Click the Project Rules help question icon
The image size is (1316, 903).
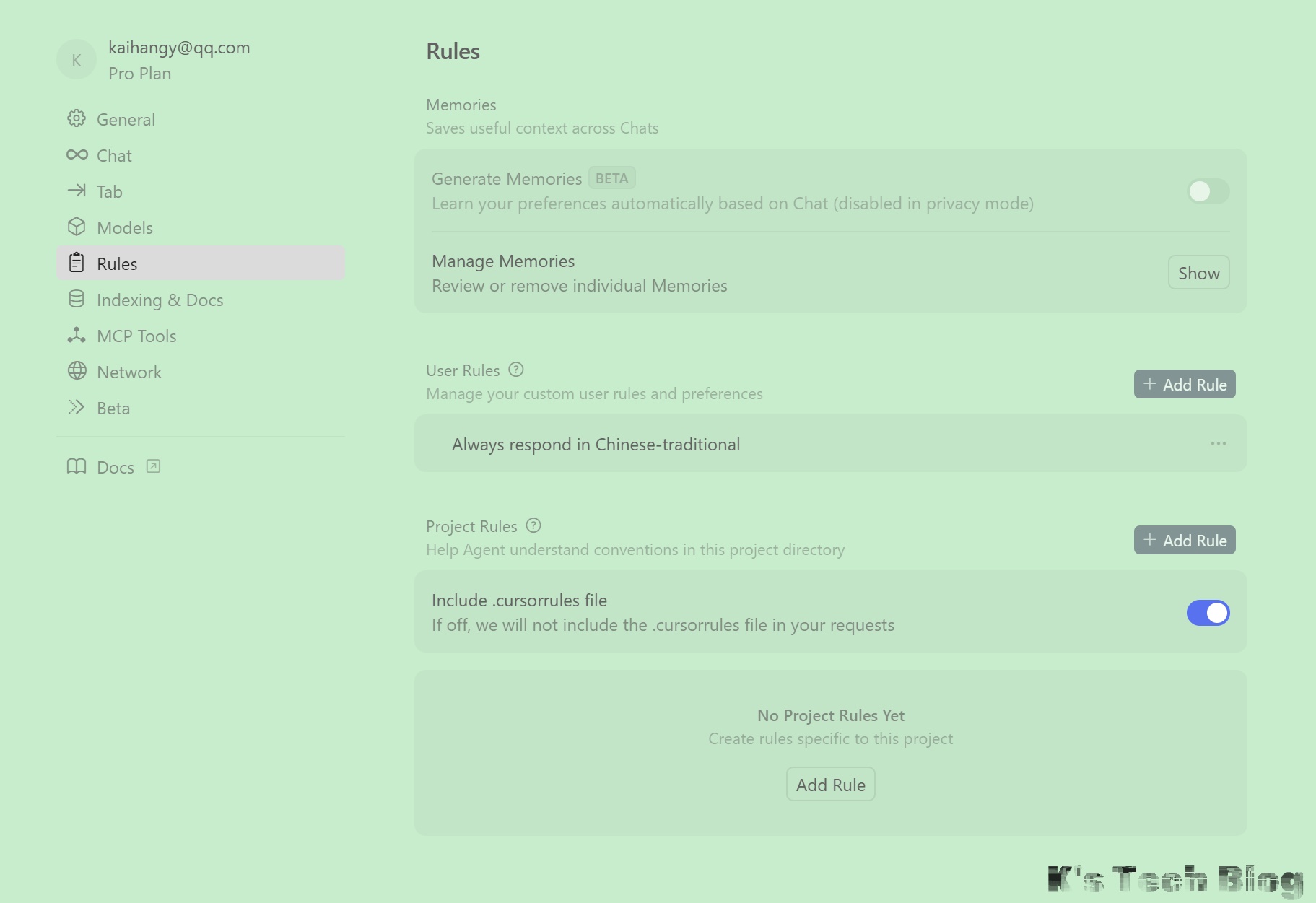tap(533, 525)
